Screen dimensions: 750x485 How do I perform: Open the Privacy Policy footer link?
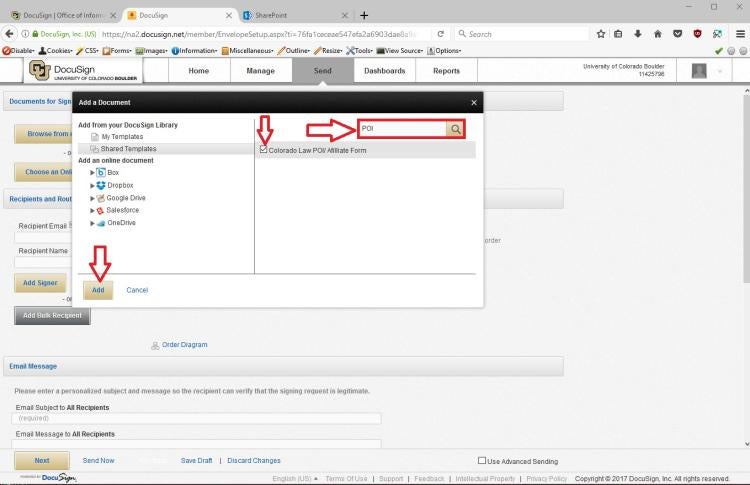[546, 478]
